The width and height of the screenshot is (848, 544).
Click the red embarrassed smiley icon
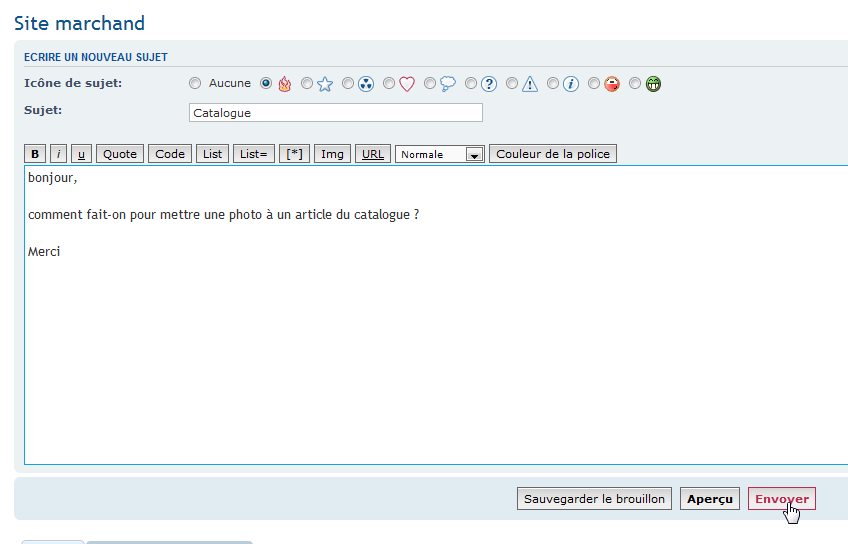[x=612, y=84]
